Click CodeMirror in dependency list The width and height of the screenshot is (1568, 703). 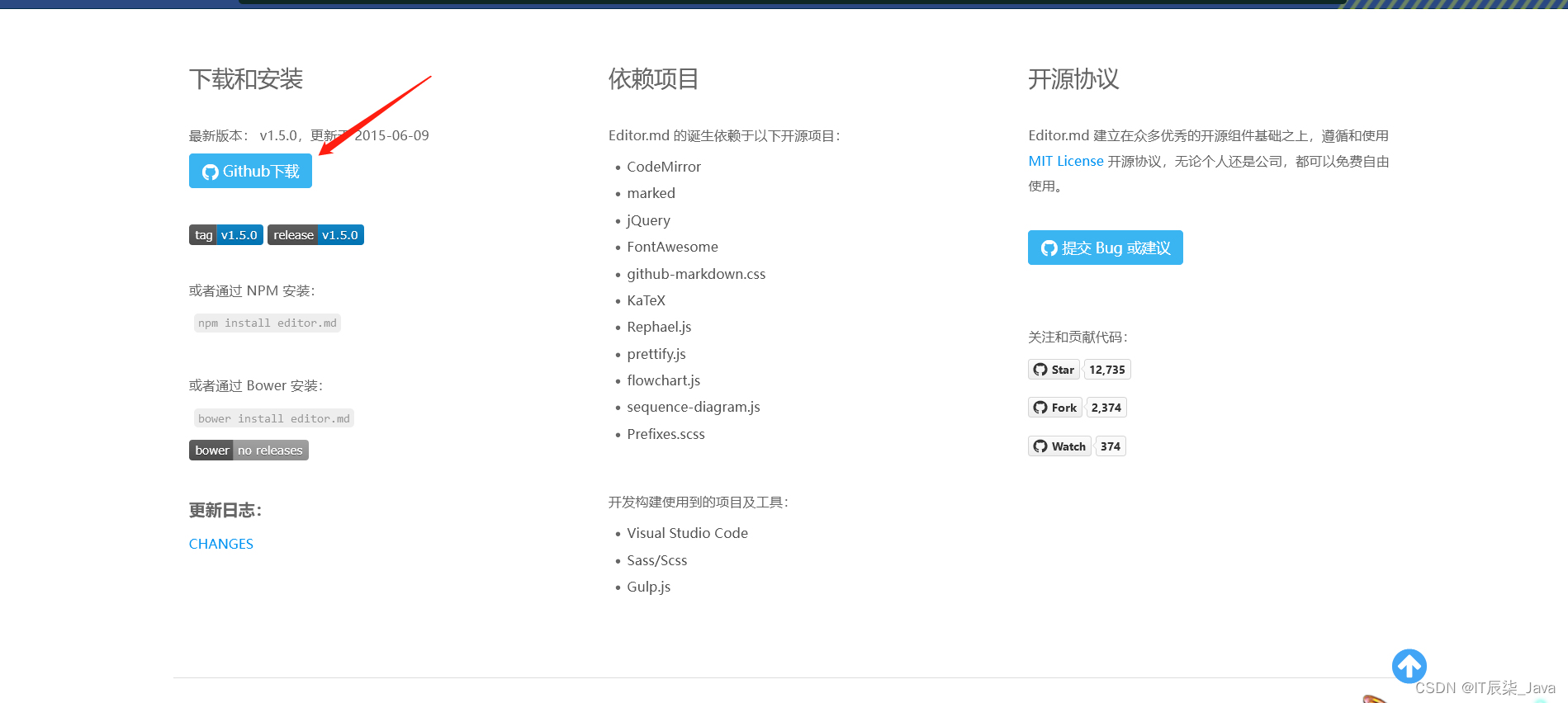pos(664,167)
